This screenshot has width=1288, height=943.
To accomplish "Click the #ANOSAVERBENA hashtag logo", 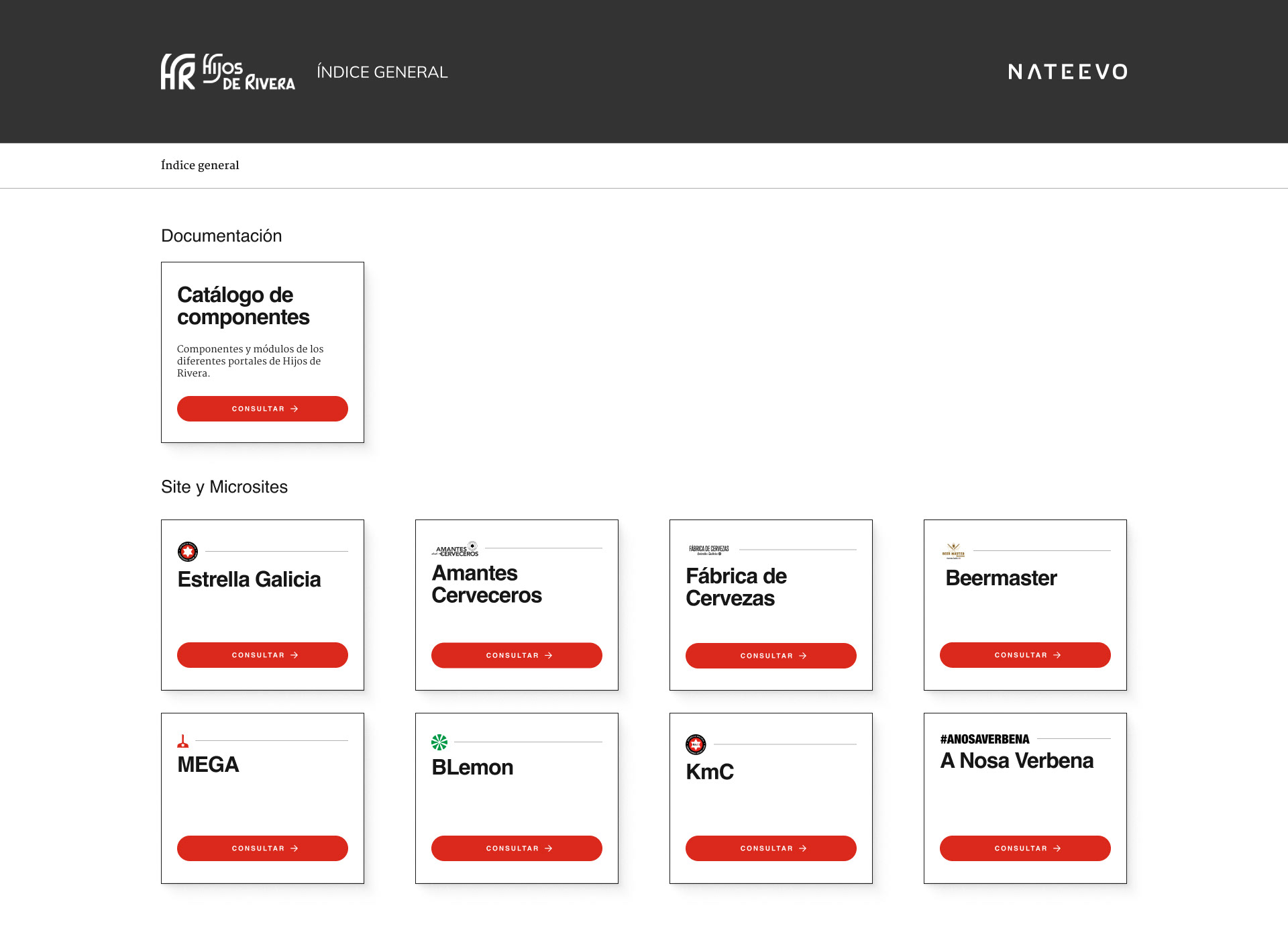I will click(984, 739).
